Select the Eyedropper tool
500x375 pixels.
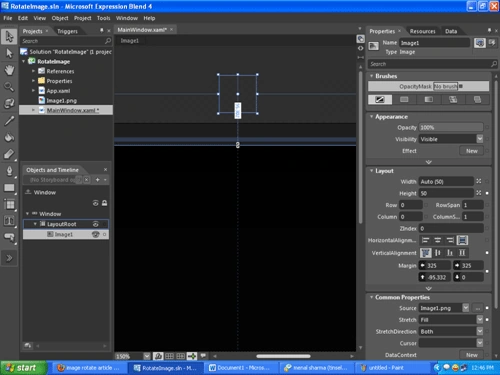[9, 121]
